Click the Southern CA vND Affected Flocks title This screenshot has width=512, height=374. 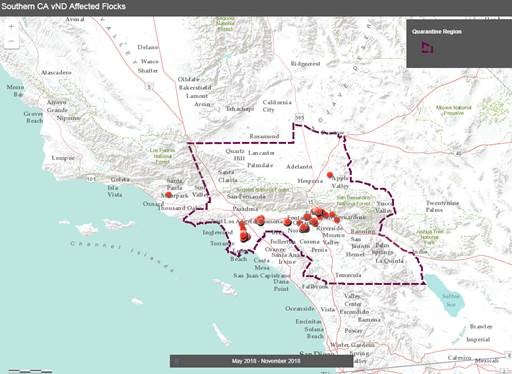click(63, 6)
